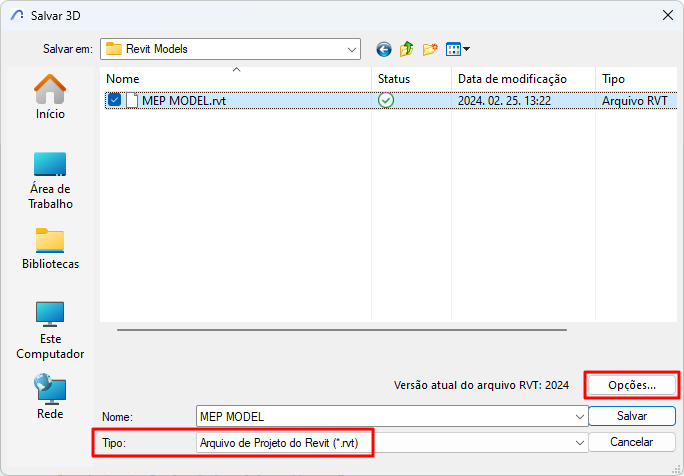Click the green sync status icon
This screenshot has height=476, width=684.
386,100
